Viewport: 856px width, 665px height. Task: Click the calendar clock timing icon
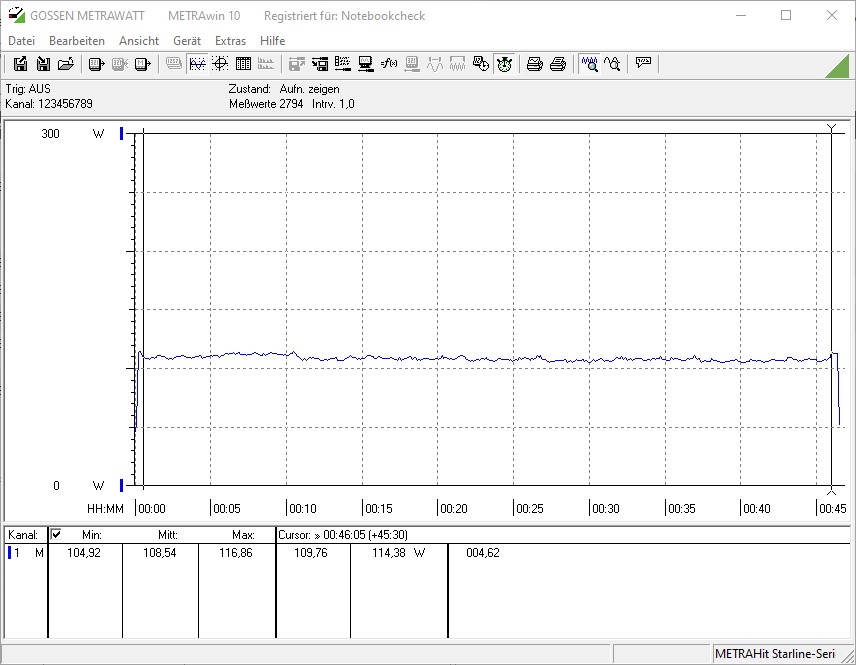click(x=480, y=64)
